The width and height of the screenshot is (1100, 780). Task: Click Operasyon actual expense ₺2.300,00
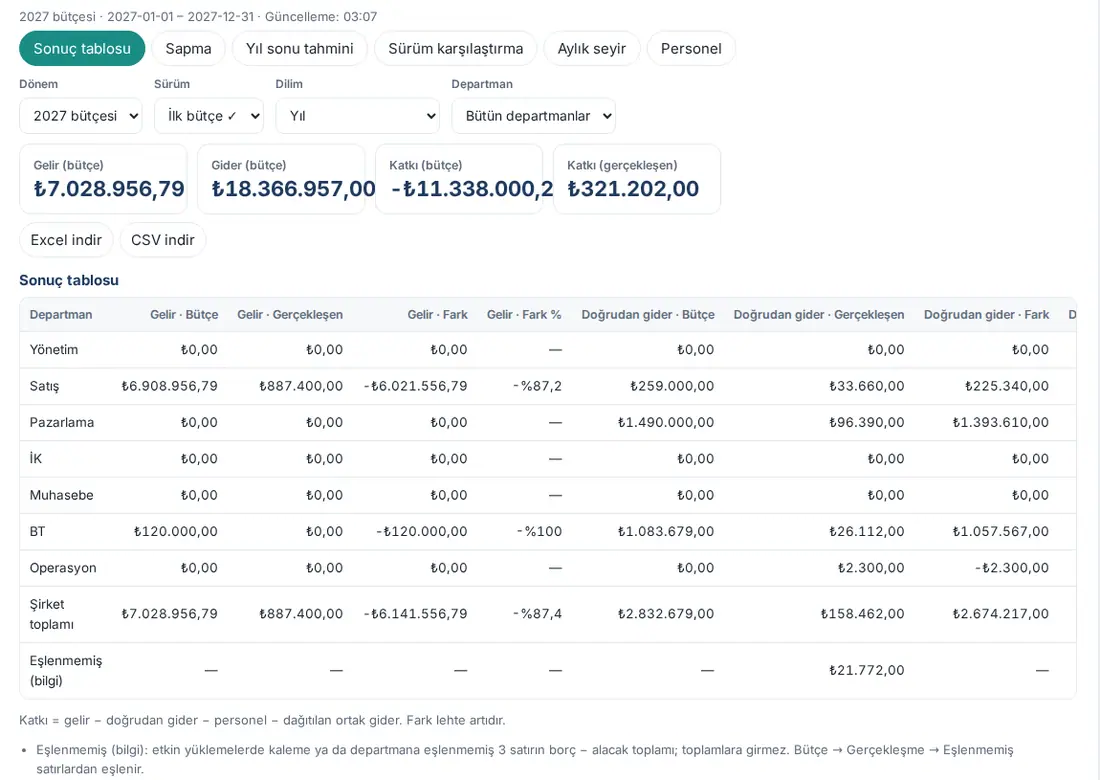pos(871,568)
